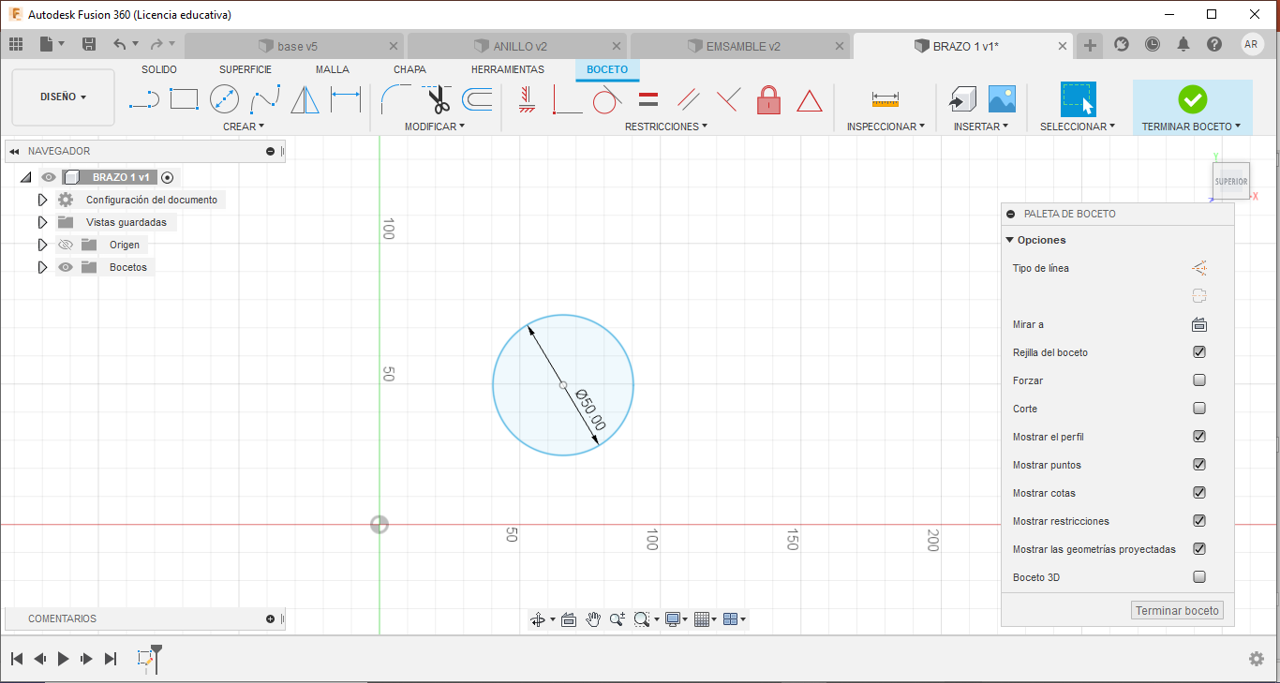The height and width of the screenshot is (683, 1280).
Task: Click the Undo arrow
Action: pyautogui.click(x=120, y=44)
